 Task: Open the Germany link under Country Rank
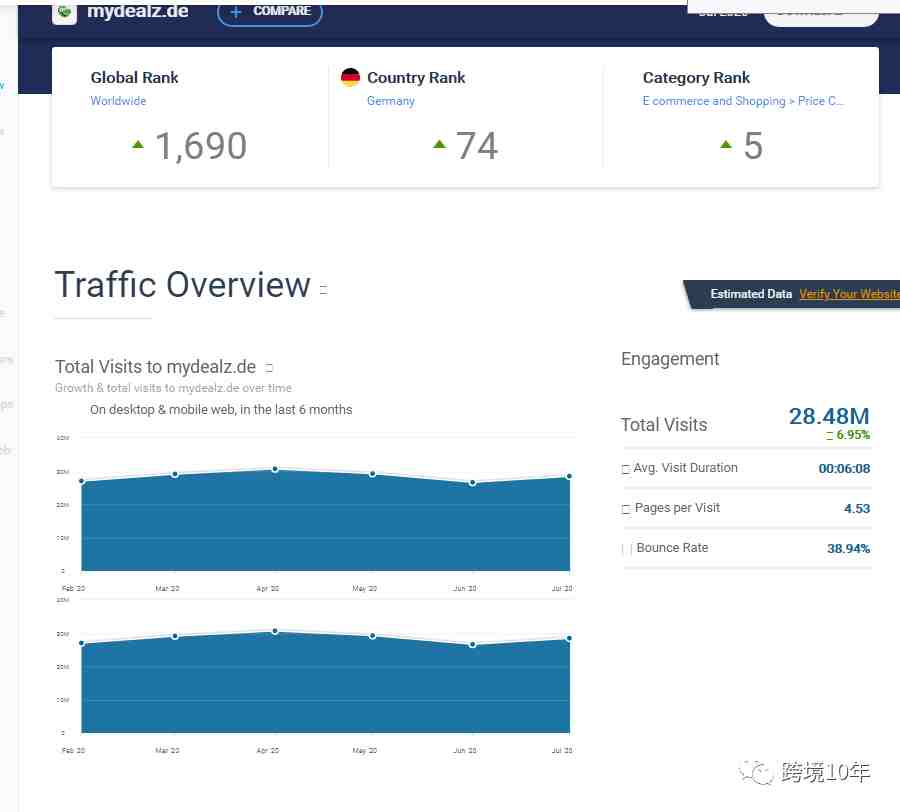(391, 101)
